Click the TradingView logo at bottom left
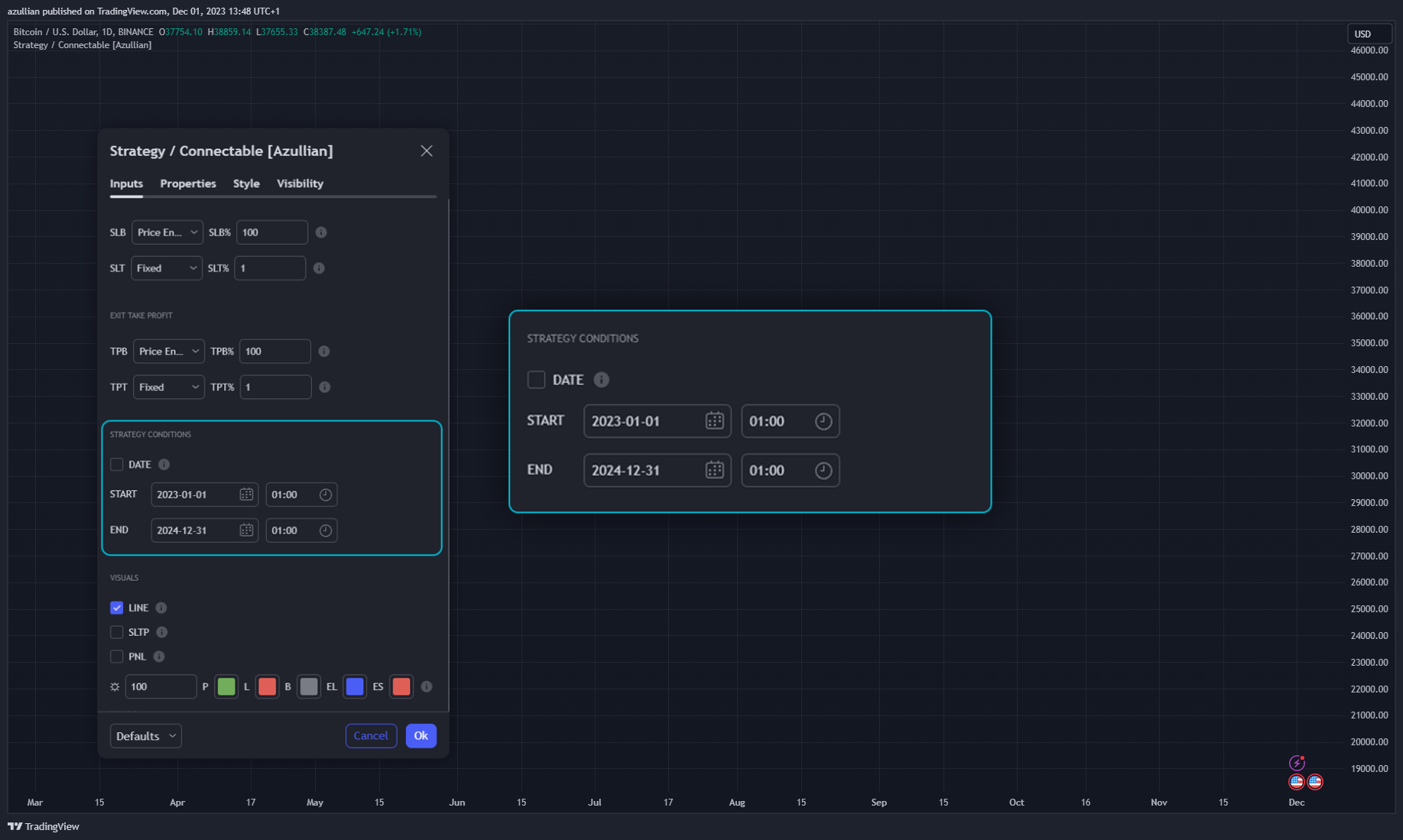The height and width of the screenshot is (840, 1403). [x=44, y=826]
